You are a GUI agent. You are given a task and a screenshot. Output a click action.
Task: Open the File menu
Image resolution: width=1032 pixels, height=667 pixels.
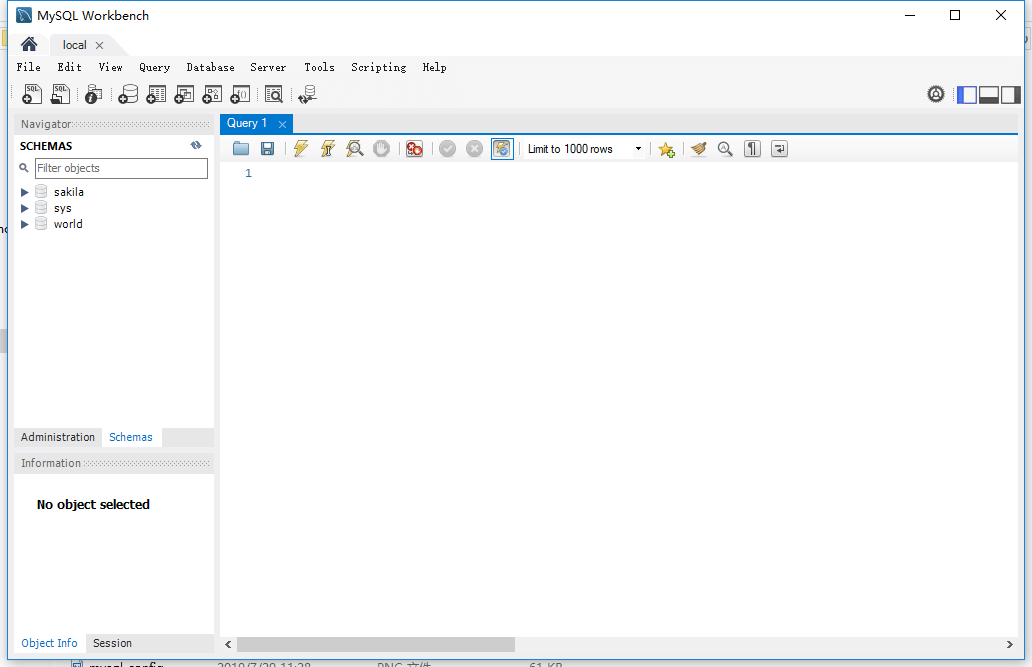pyautogui.click(x=28, y=67)
